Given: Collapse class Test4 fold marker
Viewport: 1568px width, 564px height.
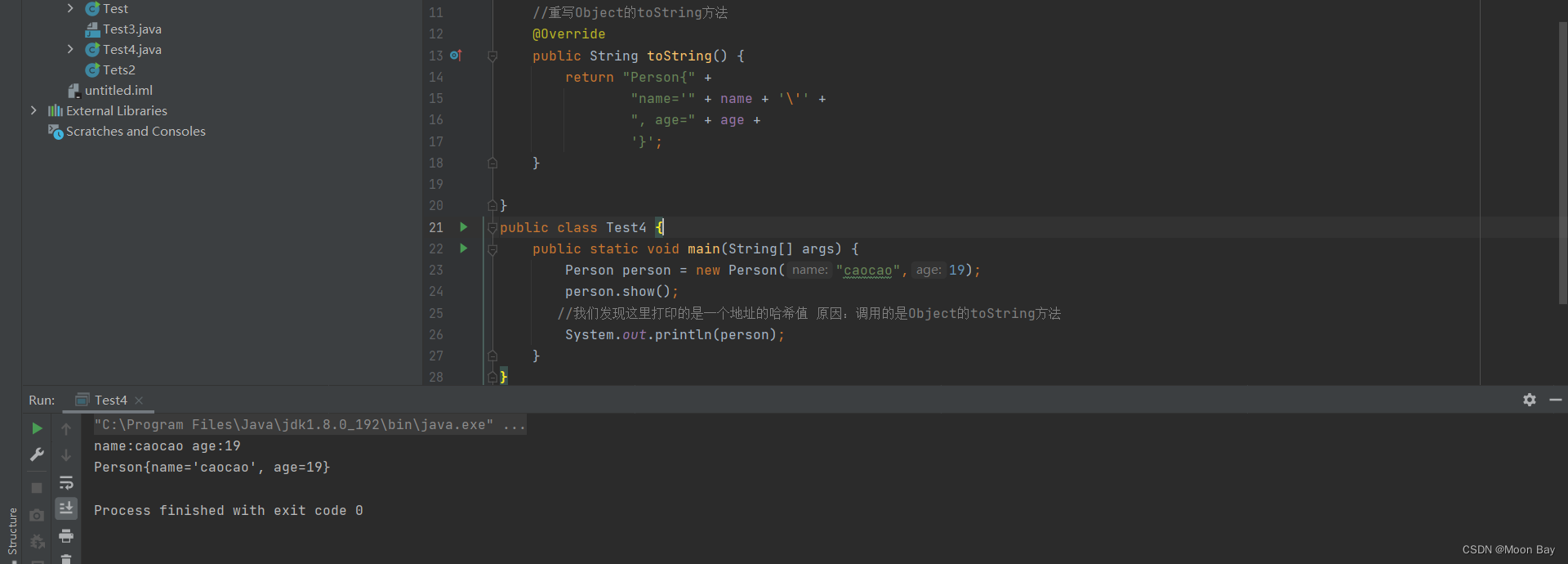Looking at the screenshot, I should point(492,228).
